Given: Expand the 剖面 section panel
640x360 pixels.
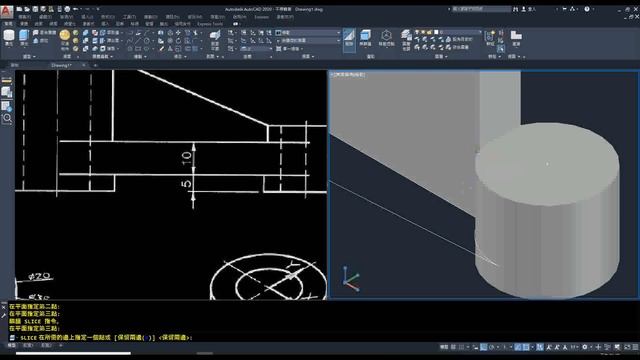Looking at the screenshot, I should tap(214, 56).
